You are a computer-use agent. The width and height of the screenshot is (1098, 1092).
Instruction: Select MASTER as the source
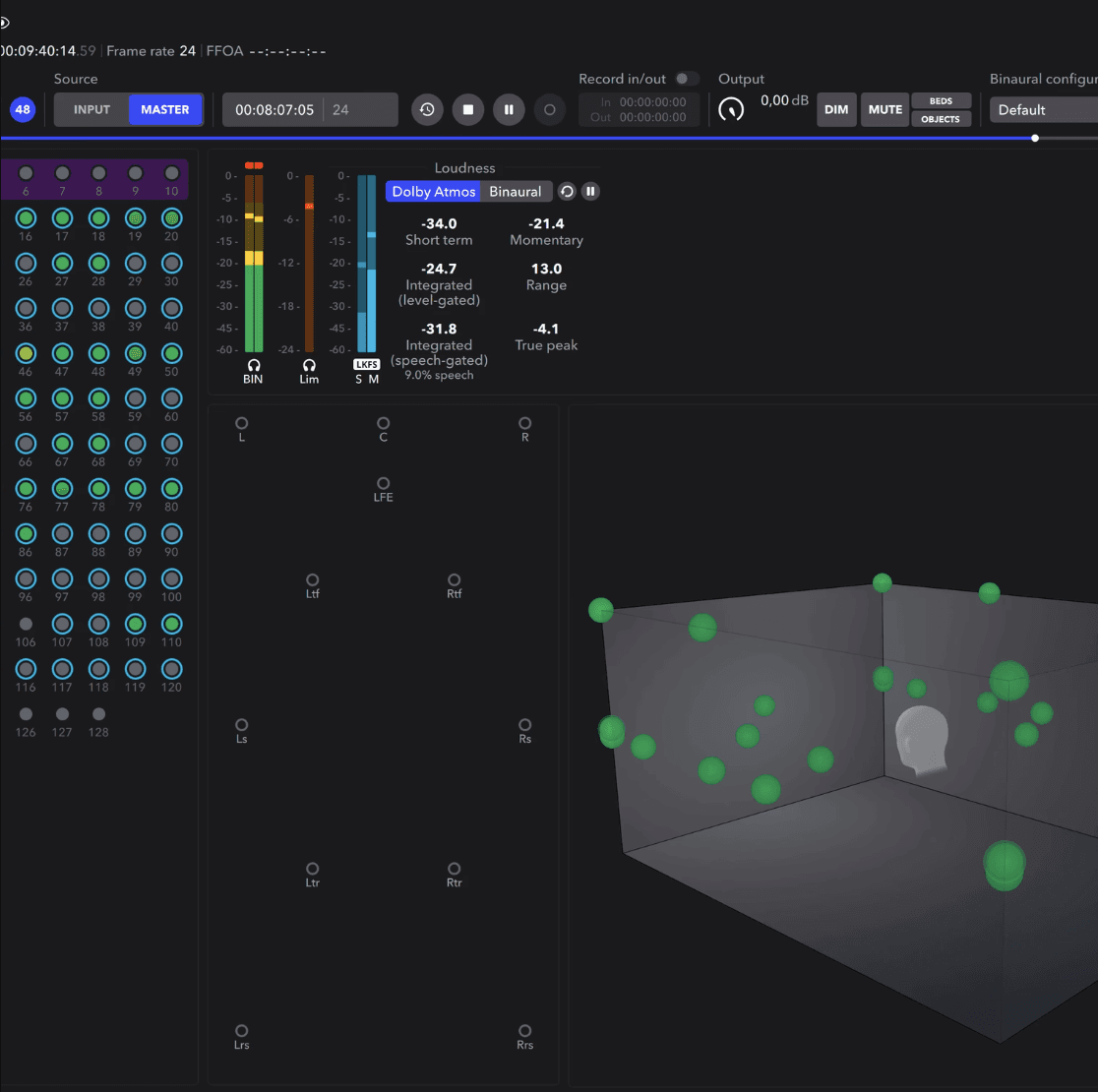click(165, 110)
